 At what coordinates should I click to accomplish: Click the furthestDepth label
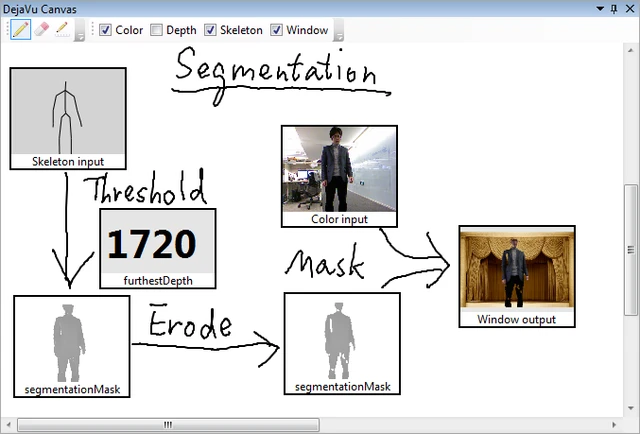(158, 281)
